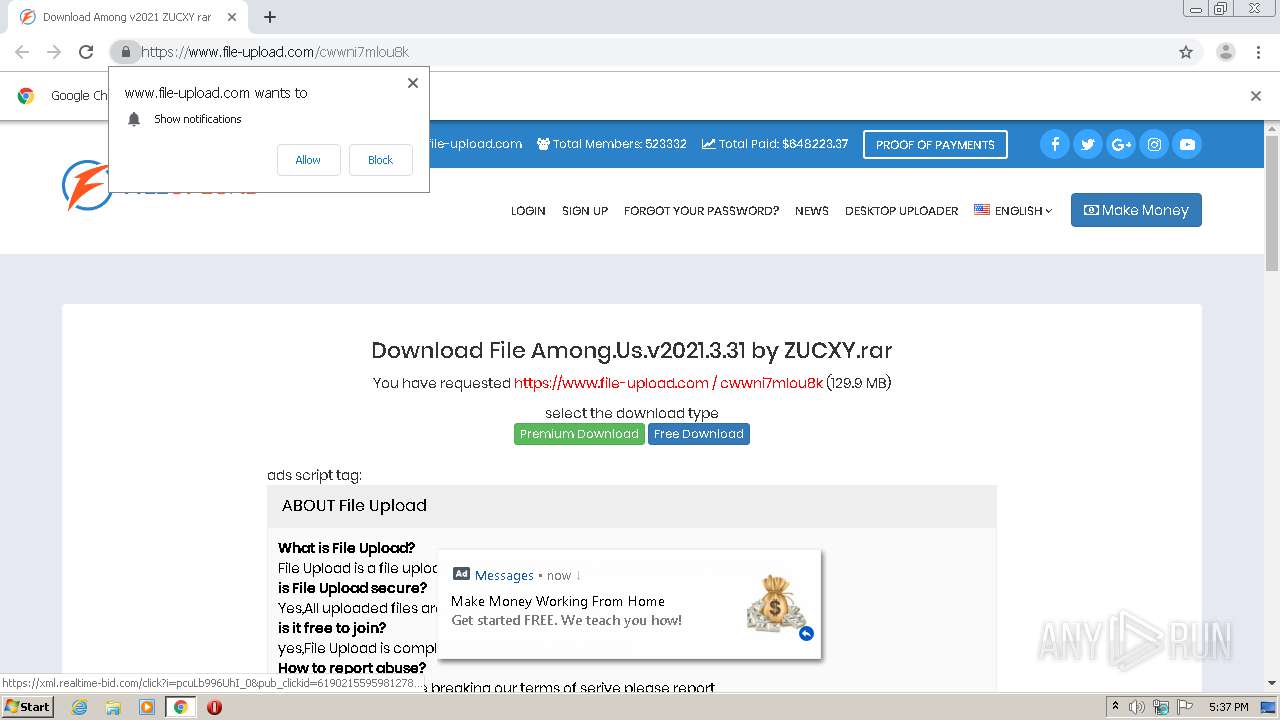Click the What is File Upload? question

point(346,548)
